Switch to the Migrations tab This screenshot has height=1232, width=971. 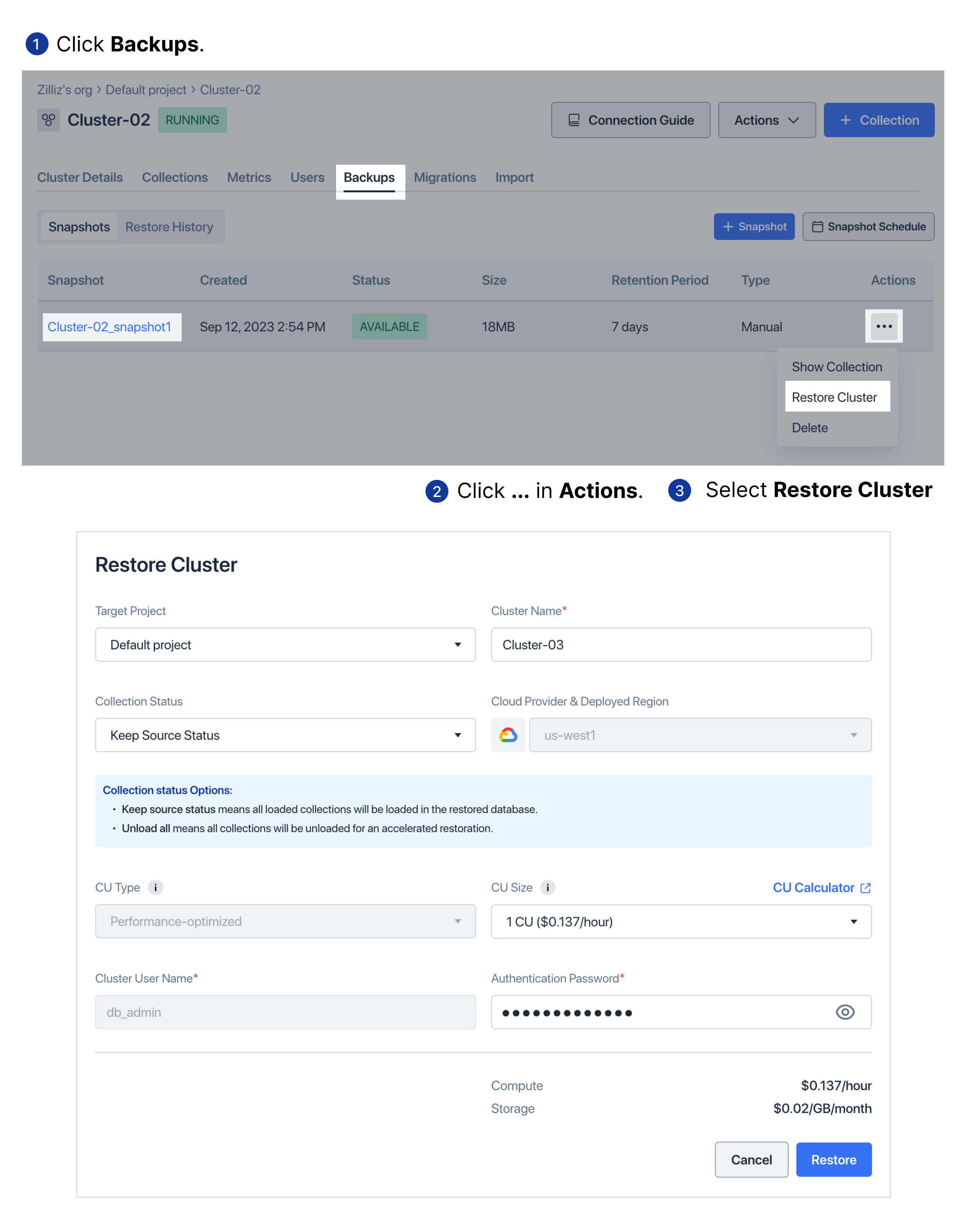[445, 177]
